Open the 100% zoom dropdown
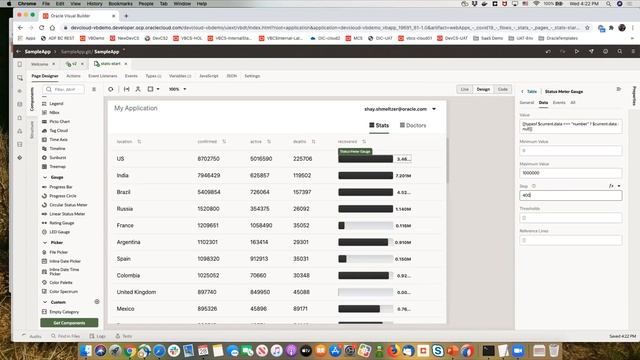This screenshot has height=360, width=640. [x=178, y=89]
